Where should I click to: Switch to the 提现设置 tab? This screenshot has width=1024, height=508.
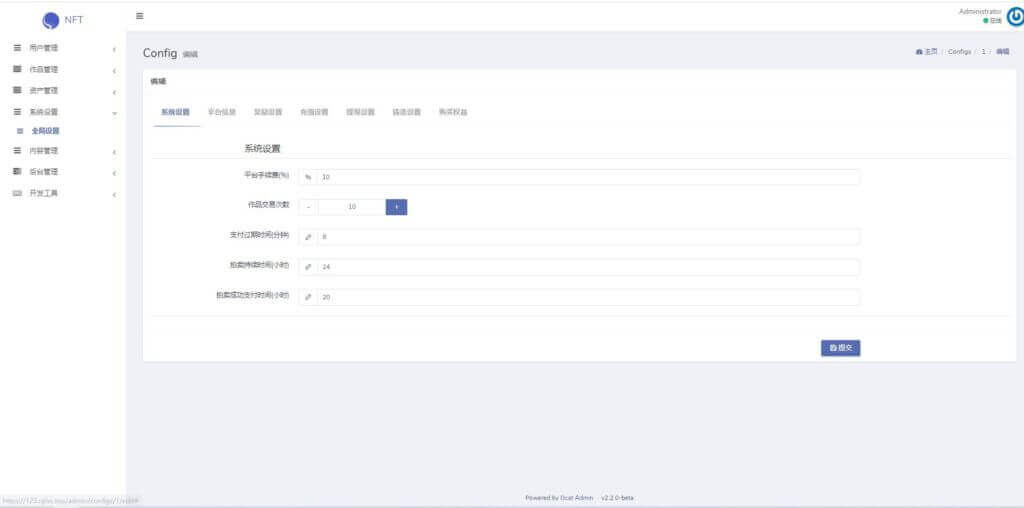tap(360, 112)
